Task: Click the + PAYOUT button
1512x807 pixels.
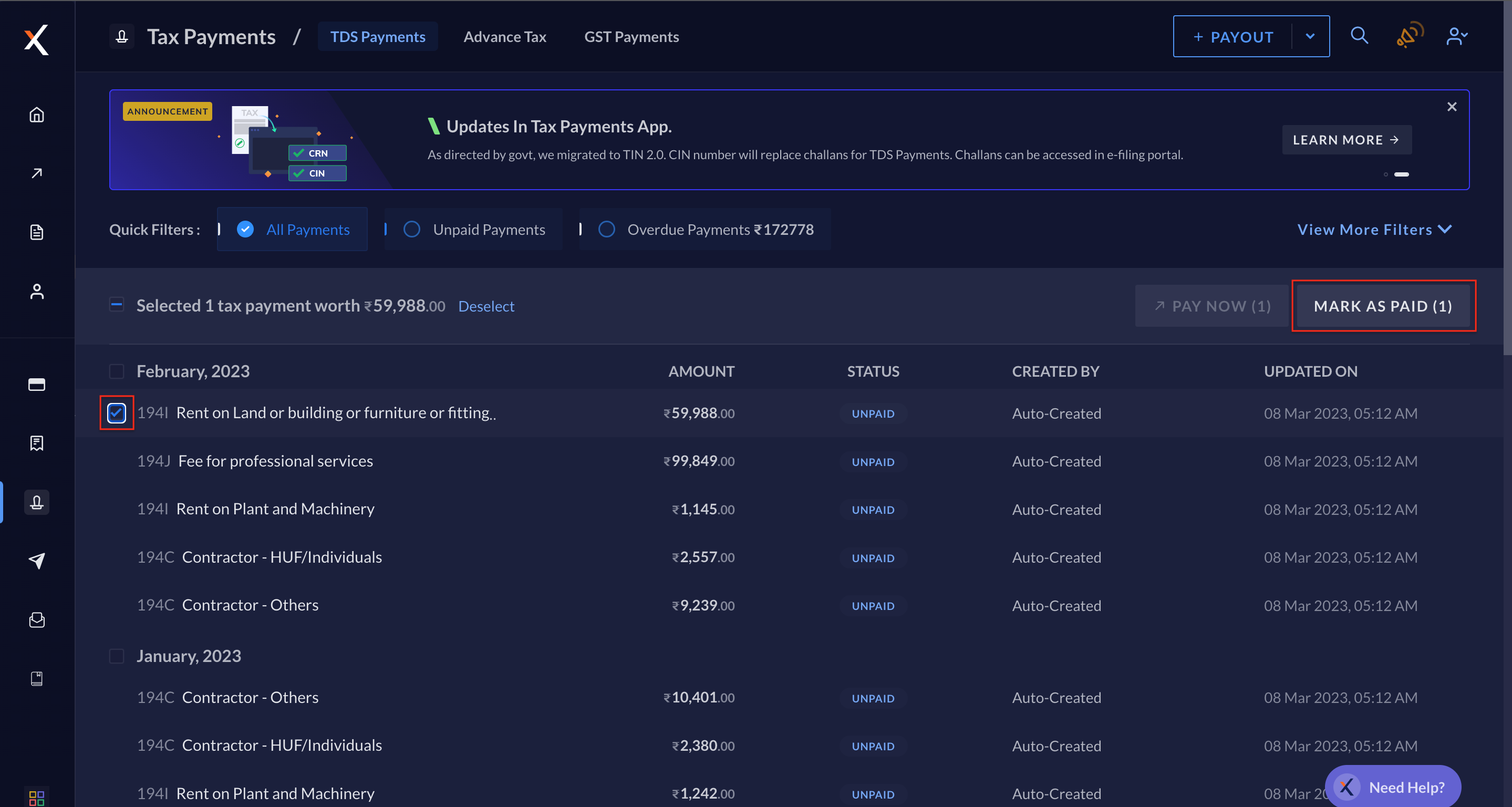Action: (x=1233, y=36)
